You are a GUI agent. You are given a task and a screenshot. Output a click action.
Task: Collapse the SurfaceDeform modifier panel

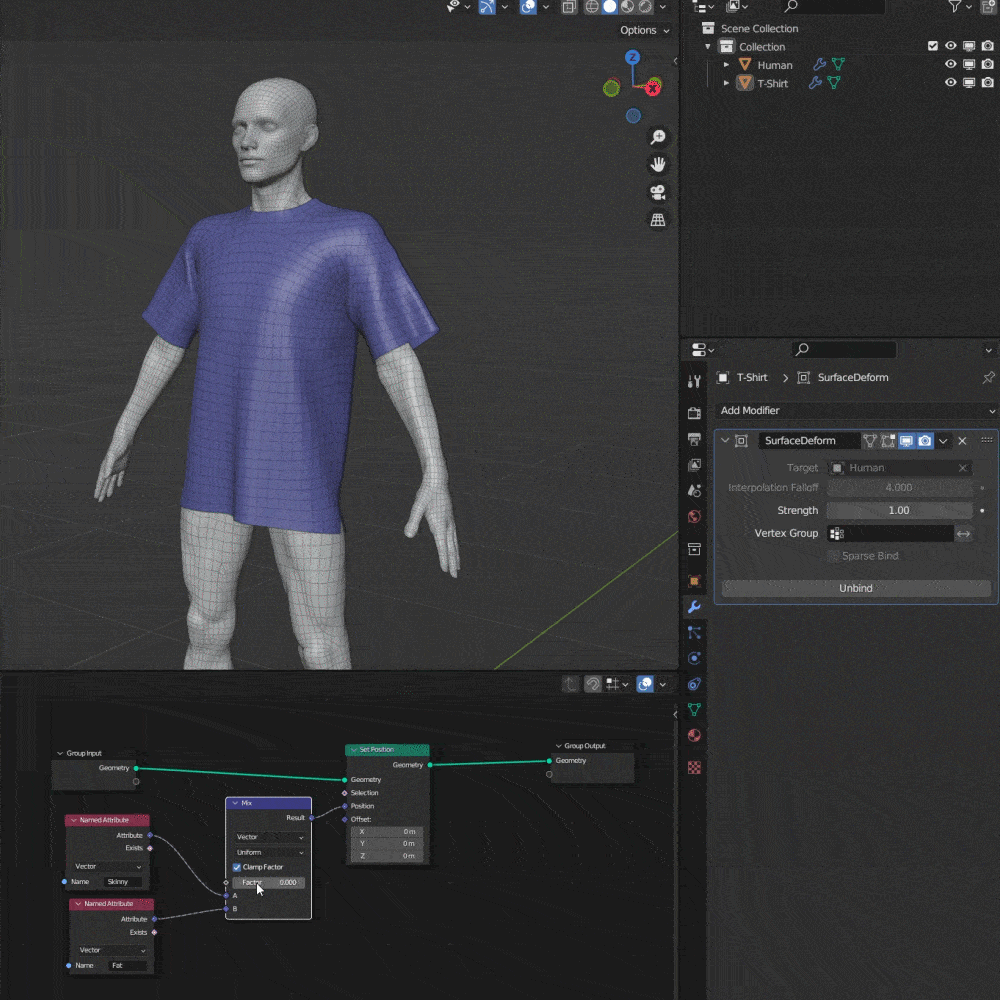(725, 441)
